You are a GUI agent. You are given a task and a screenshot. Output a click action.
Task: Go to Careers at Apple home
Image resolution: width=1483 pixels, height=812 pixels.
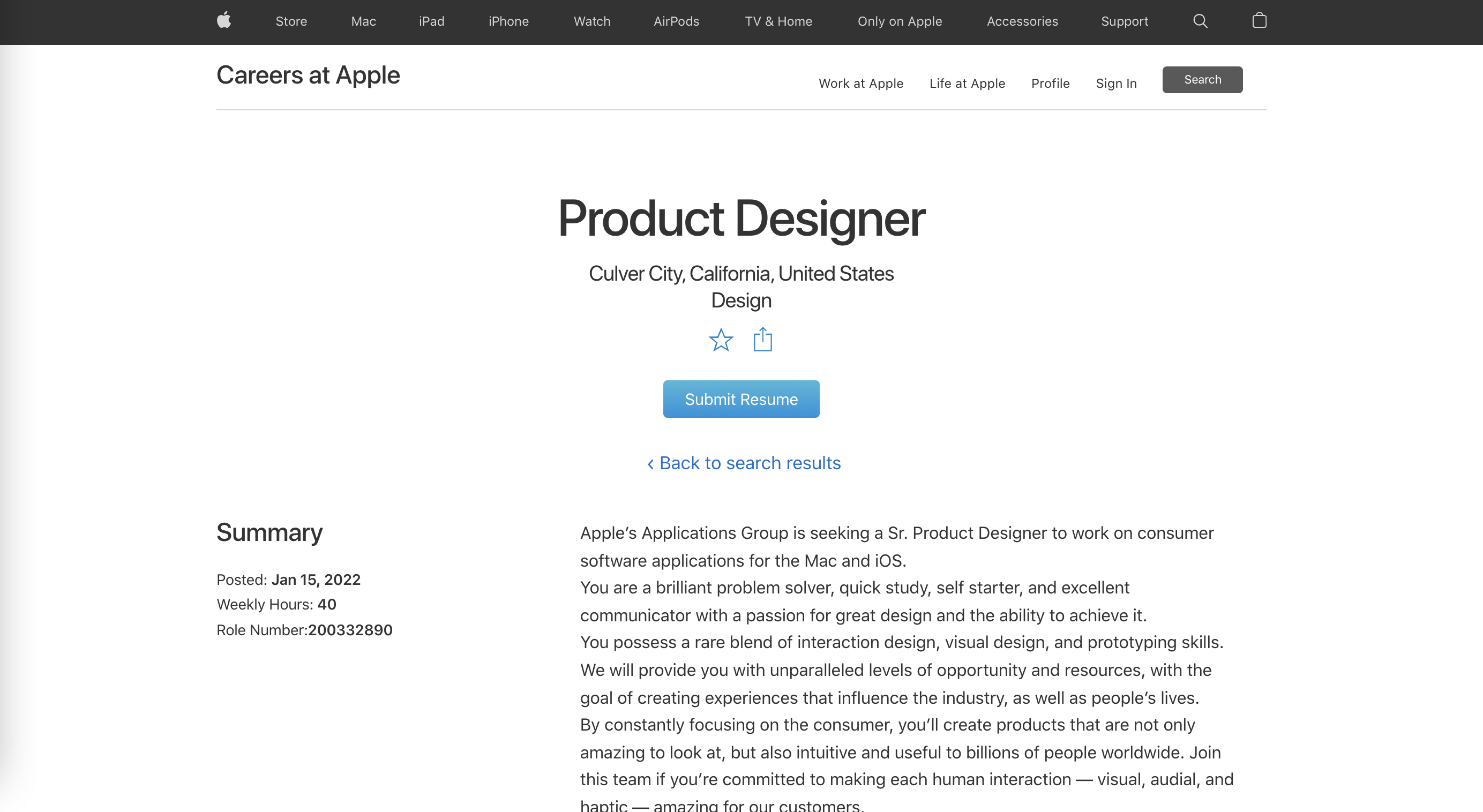coord(308,76)
